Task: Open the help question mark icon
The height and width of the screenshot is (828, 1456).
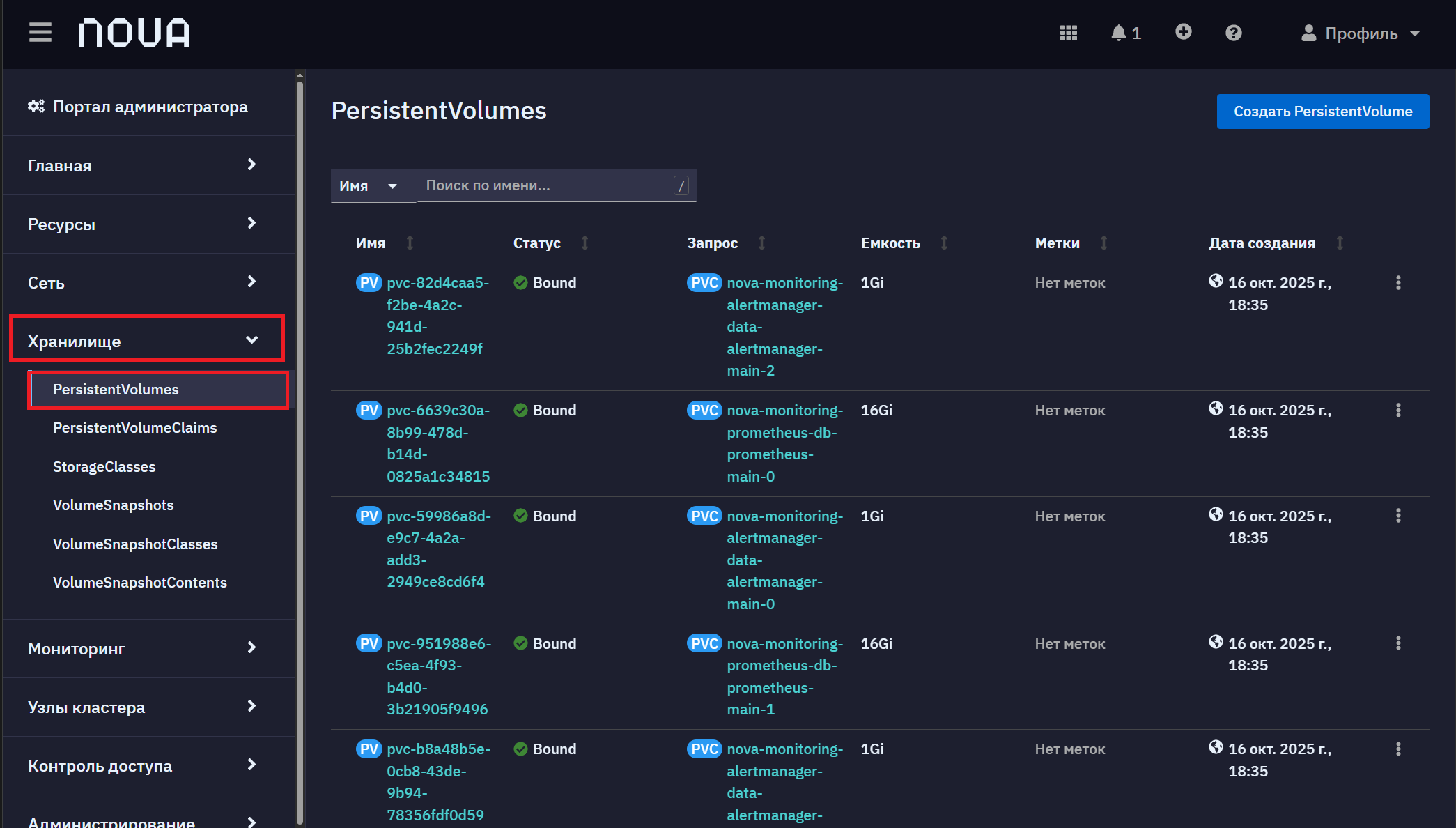Action: pyautogui.click(x=1233, y=33)
